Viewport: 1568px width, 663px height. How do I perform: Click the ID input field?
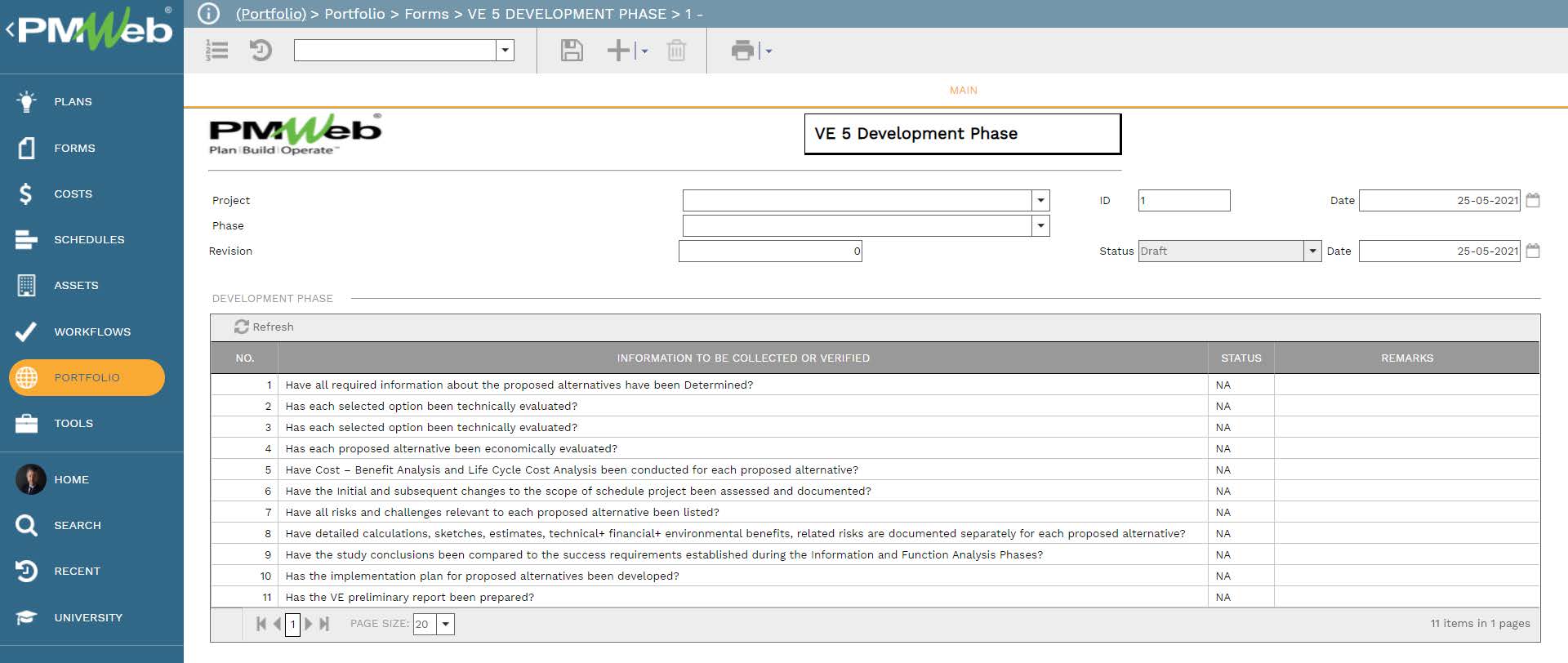1184,200
